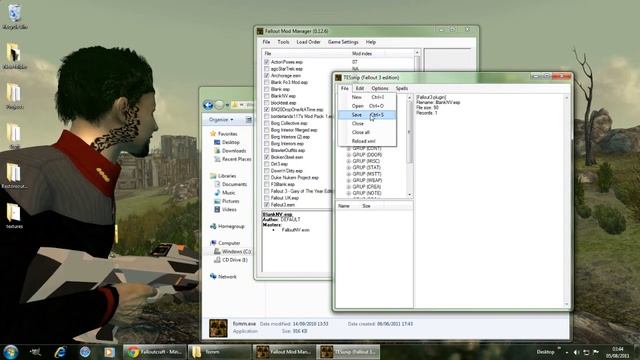
Task: Toggle the Duke Nukem Project.esp checkbox
Action: [267, 178]
